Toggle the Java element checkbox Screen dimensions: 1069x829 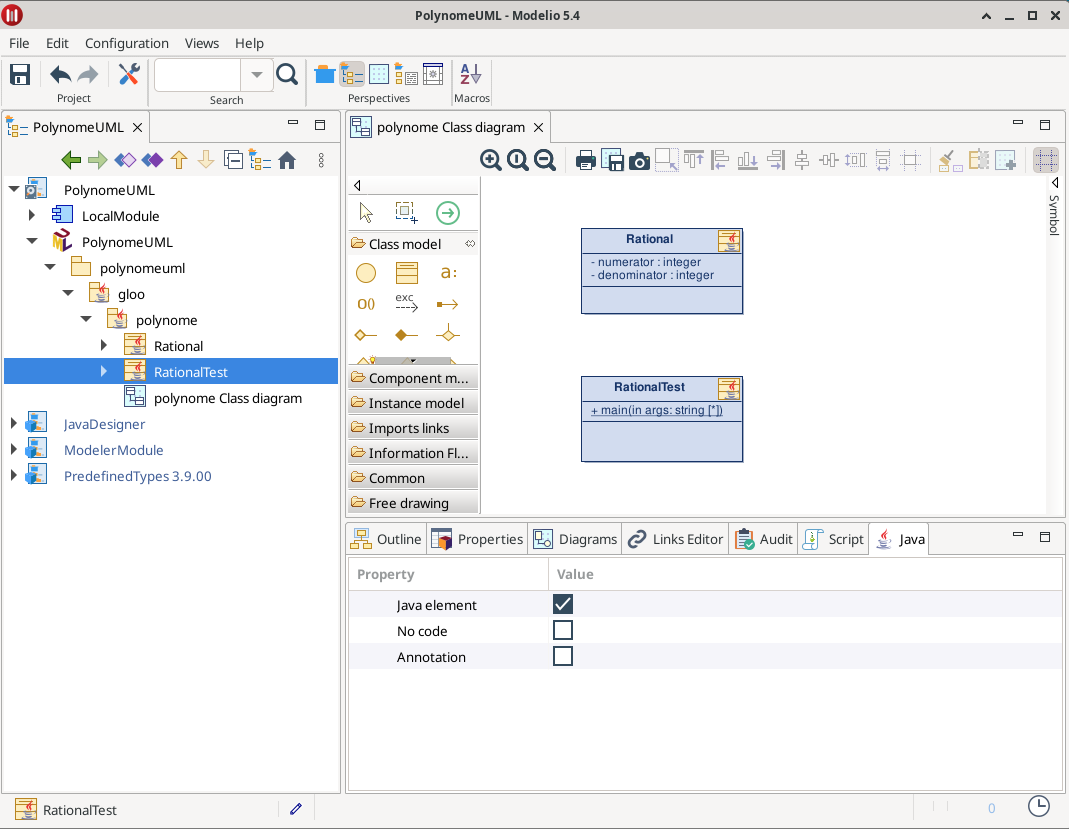coord(563,604)
